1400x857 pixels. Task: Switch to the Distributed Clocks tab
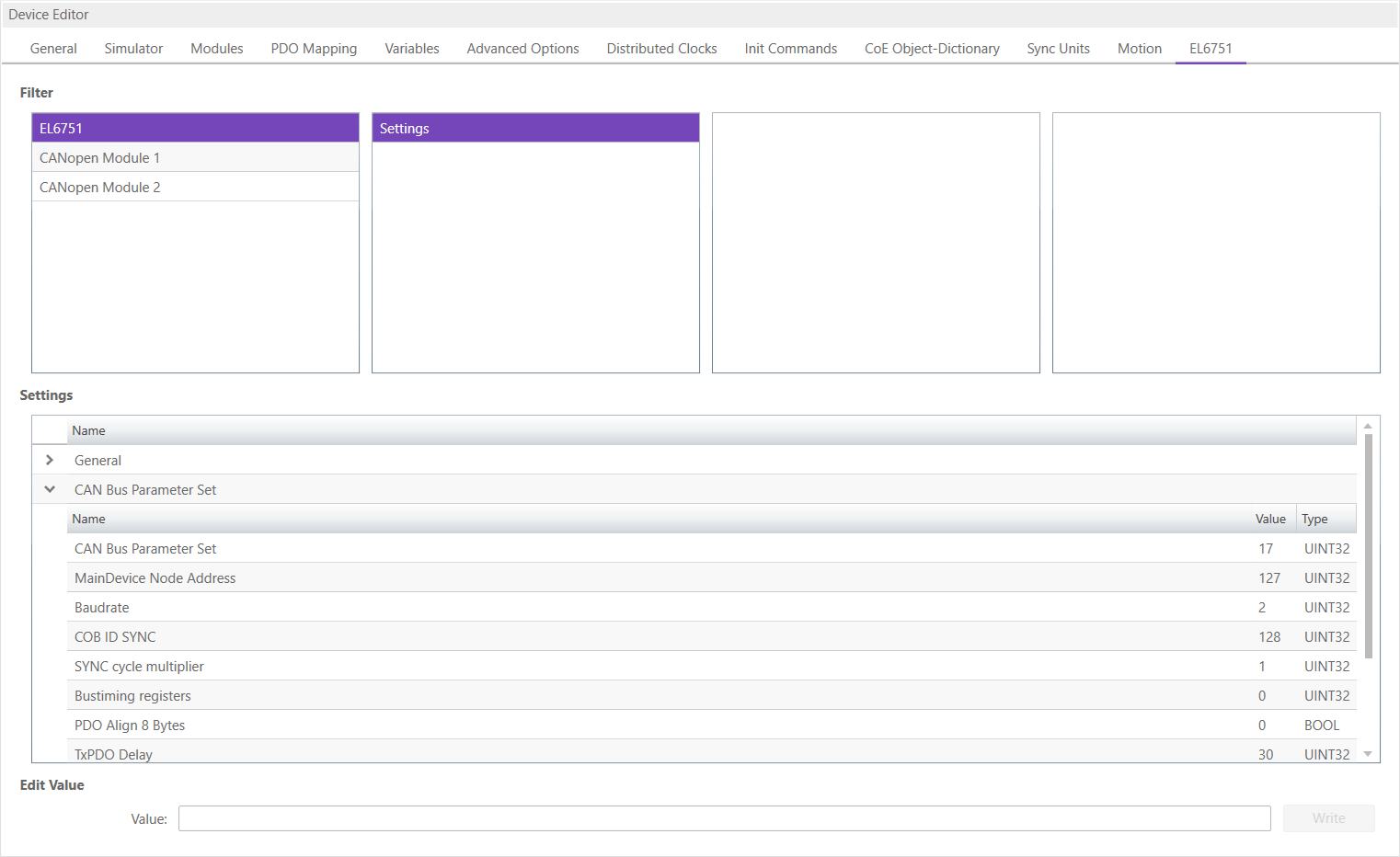[661, 49]
